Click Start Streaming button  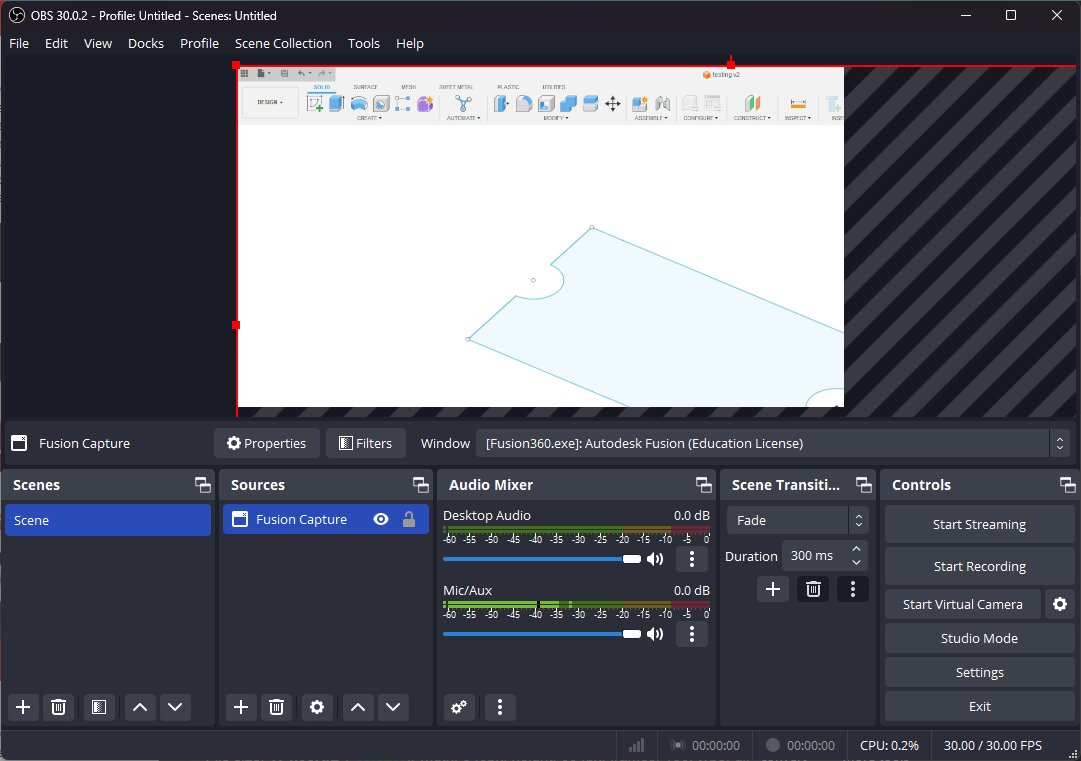tap(979, 525)
